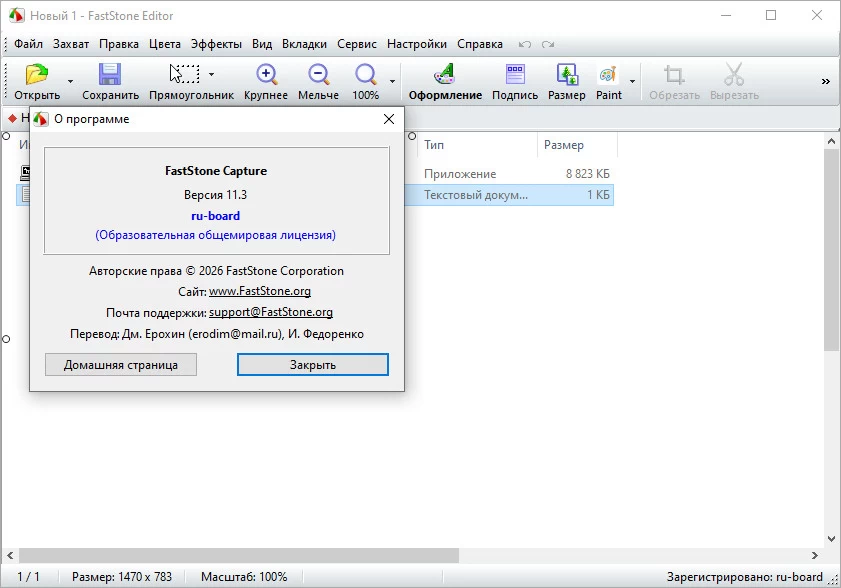Click the scroll down arrow
The image size is (841, 588).
click(831, 539)
